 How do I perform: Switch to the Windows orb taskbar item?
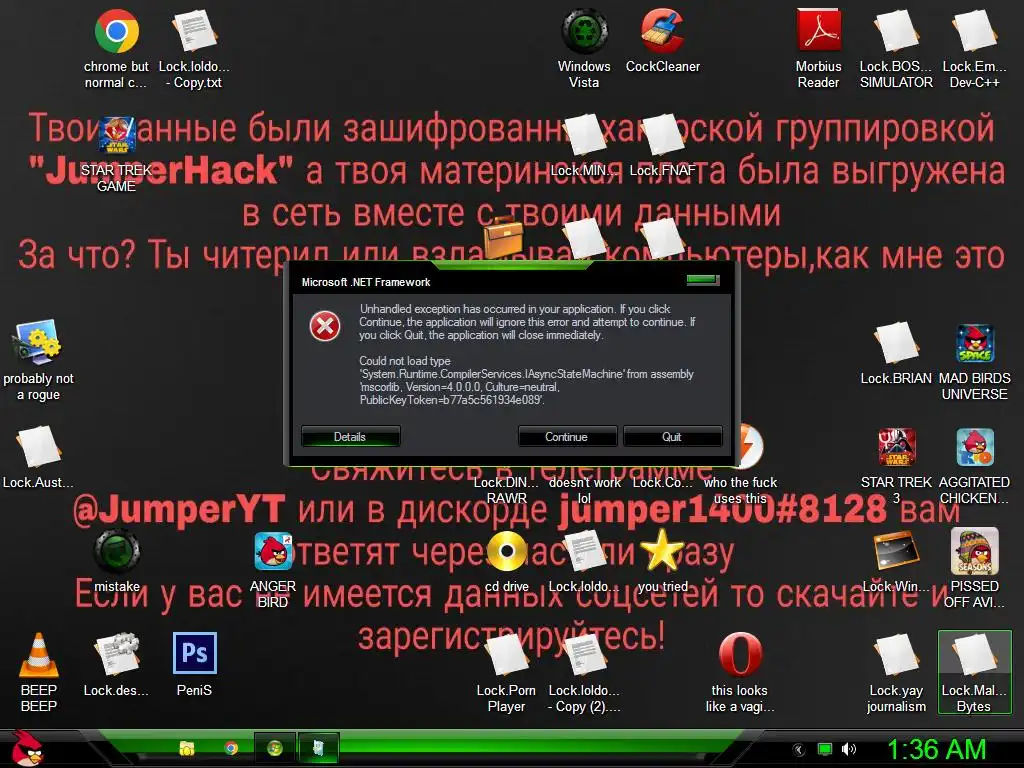pos(274,748)
